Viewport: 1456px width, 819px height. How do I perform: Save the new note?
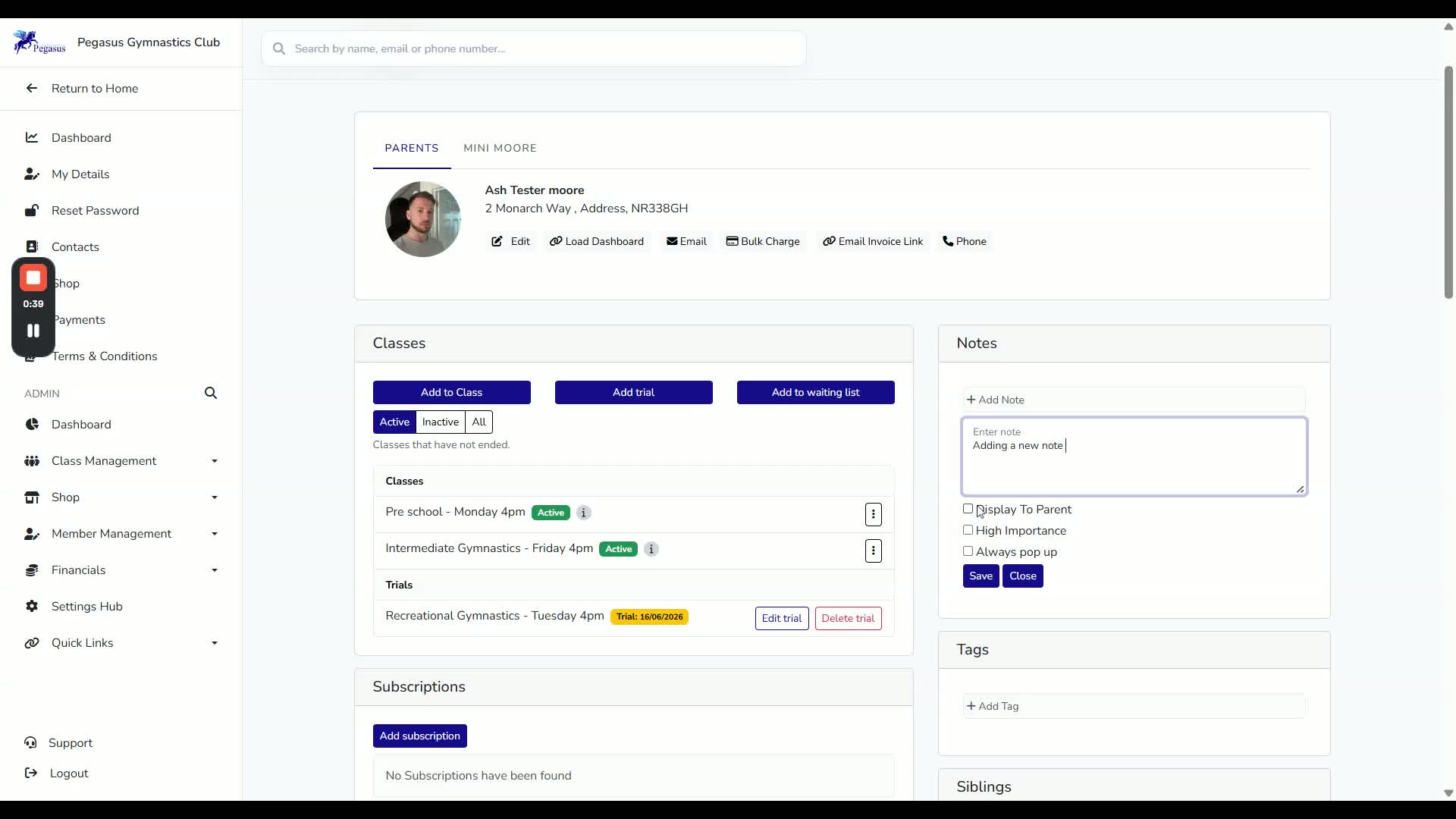[981, 576]
